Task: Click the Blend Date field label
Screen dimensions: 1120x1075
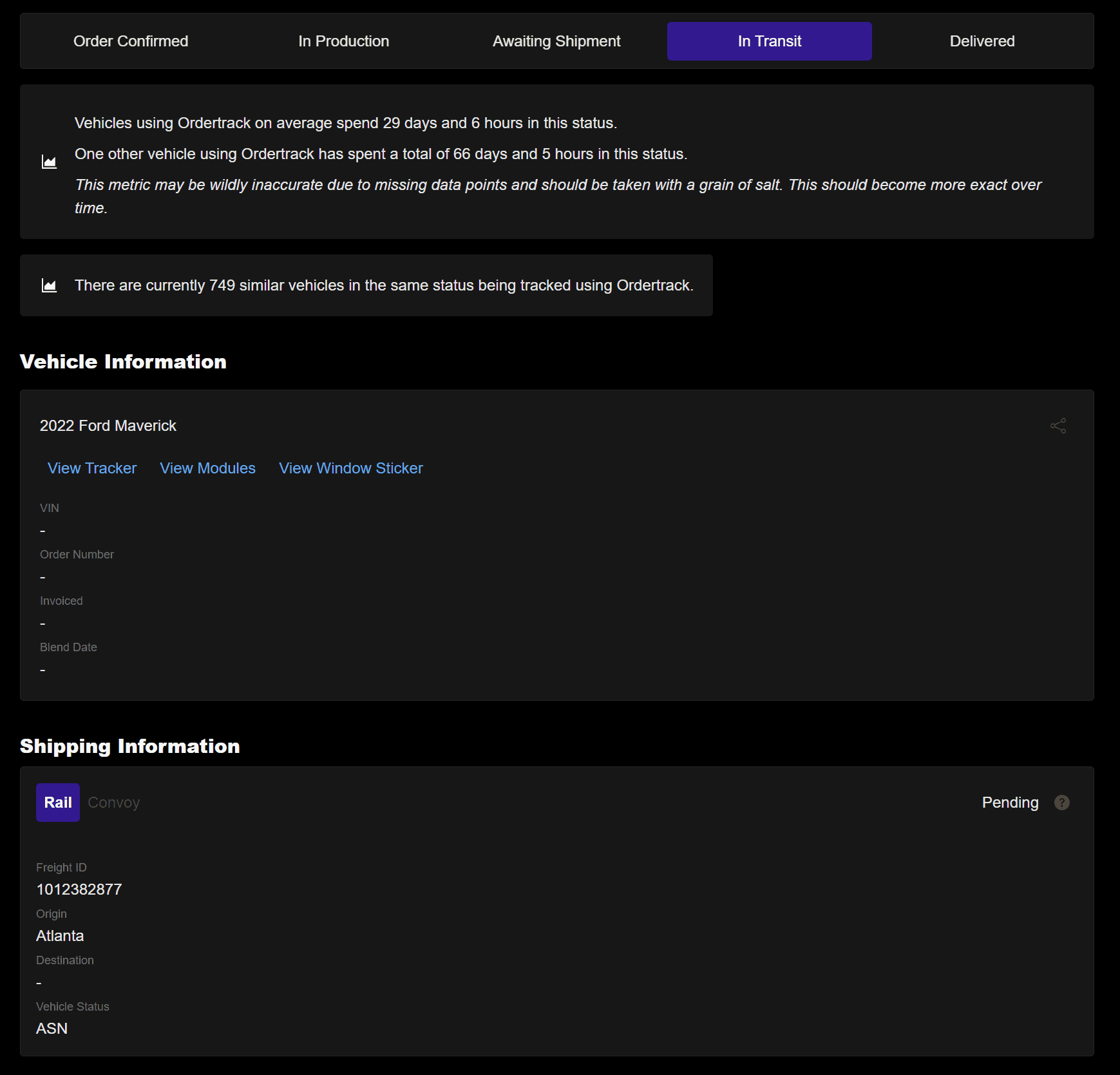Action: [68, 647]
